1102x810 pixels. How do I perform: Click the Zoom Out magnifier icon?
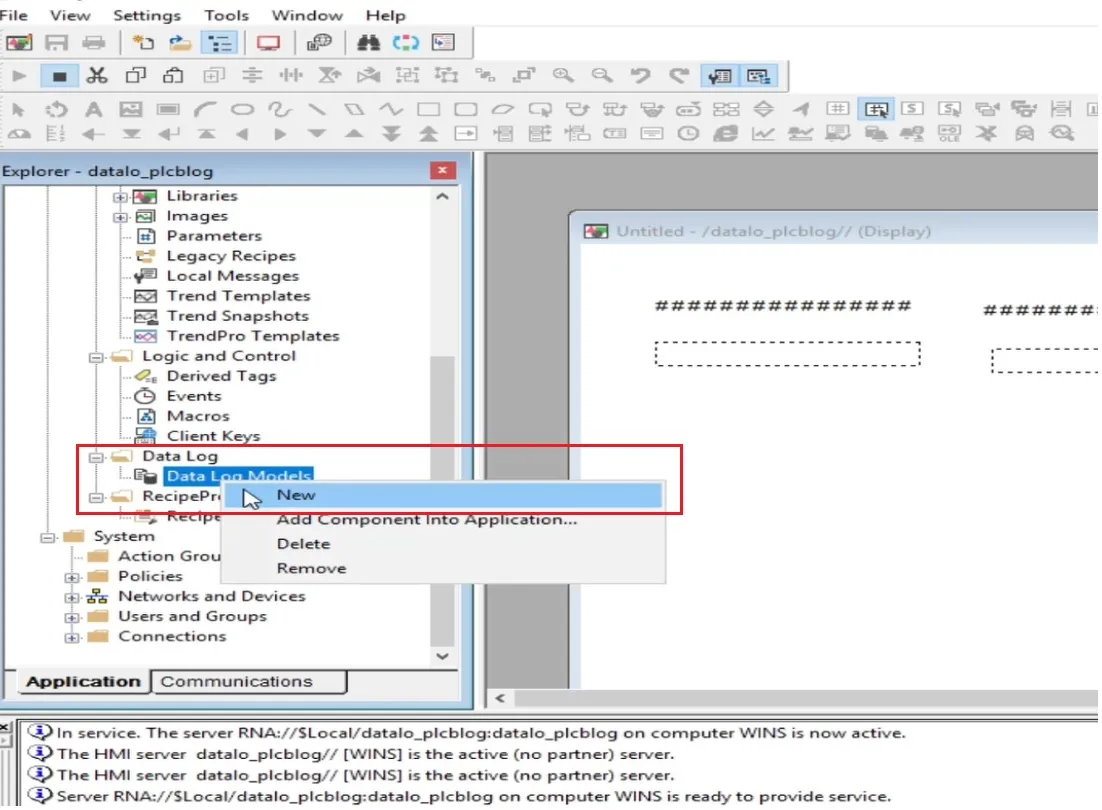click(x=602, y=75)
